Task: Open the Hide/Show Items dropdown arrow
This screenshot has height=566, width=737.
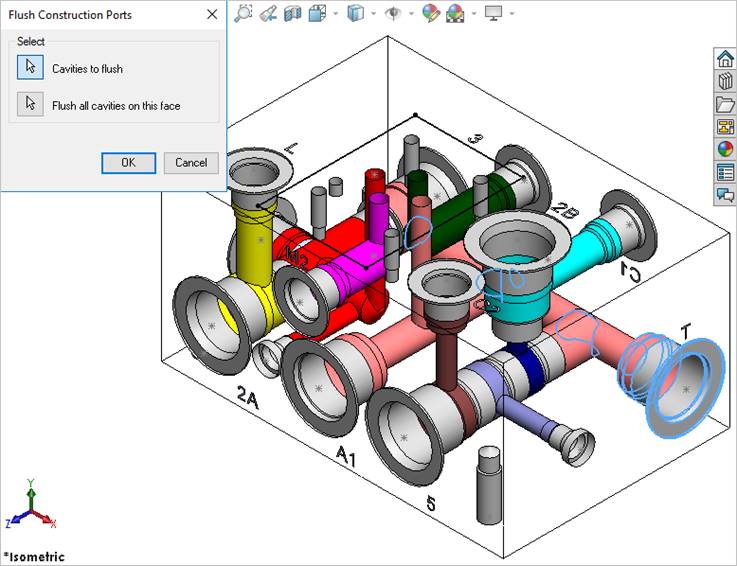Action: pos(411,13)
